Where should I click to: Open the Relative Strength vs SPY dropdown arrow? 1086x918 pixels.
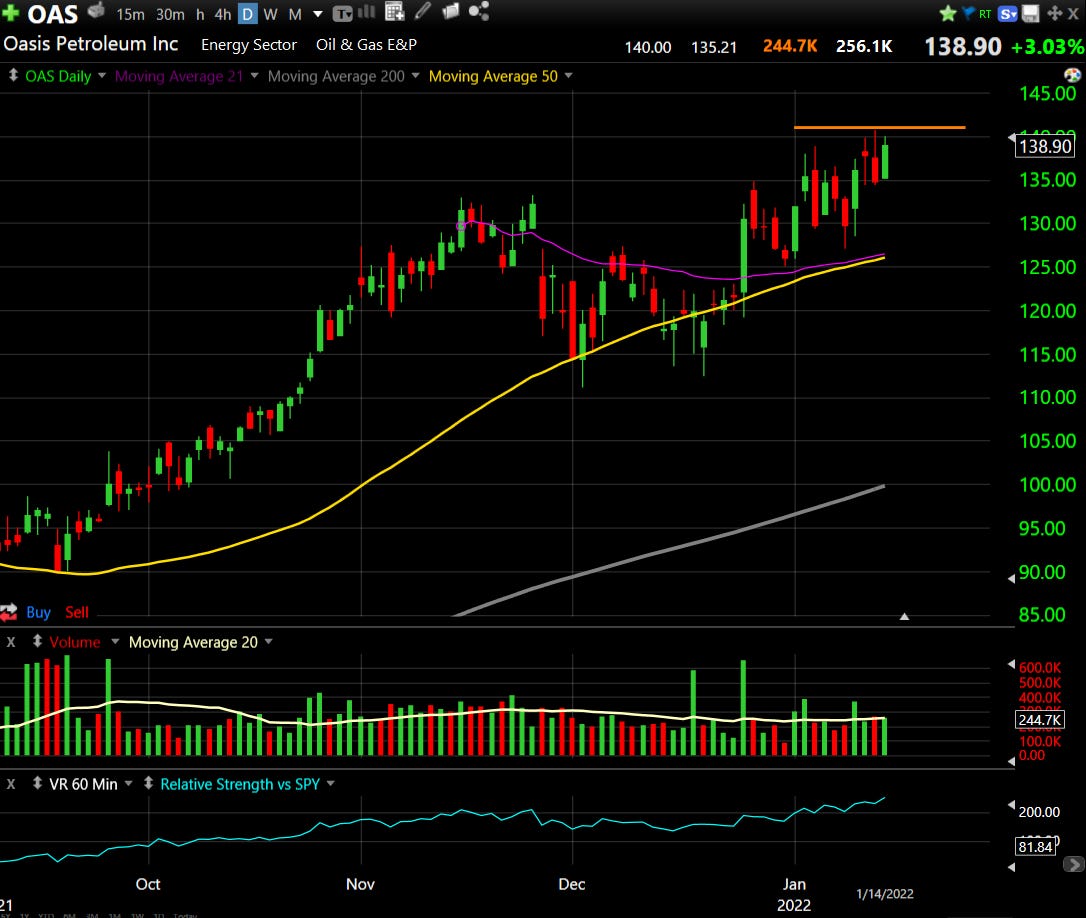click(x=330, y=784)
